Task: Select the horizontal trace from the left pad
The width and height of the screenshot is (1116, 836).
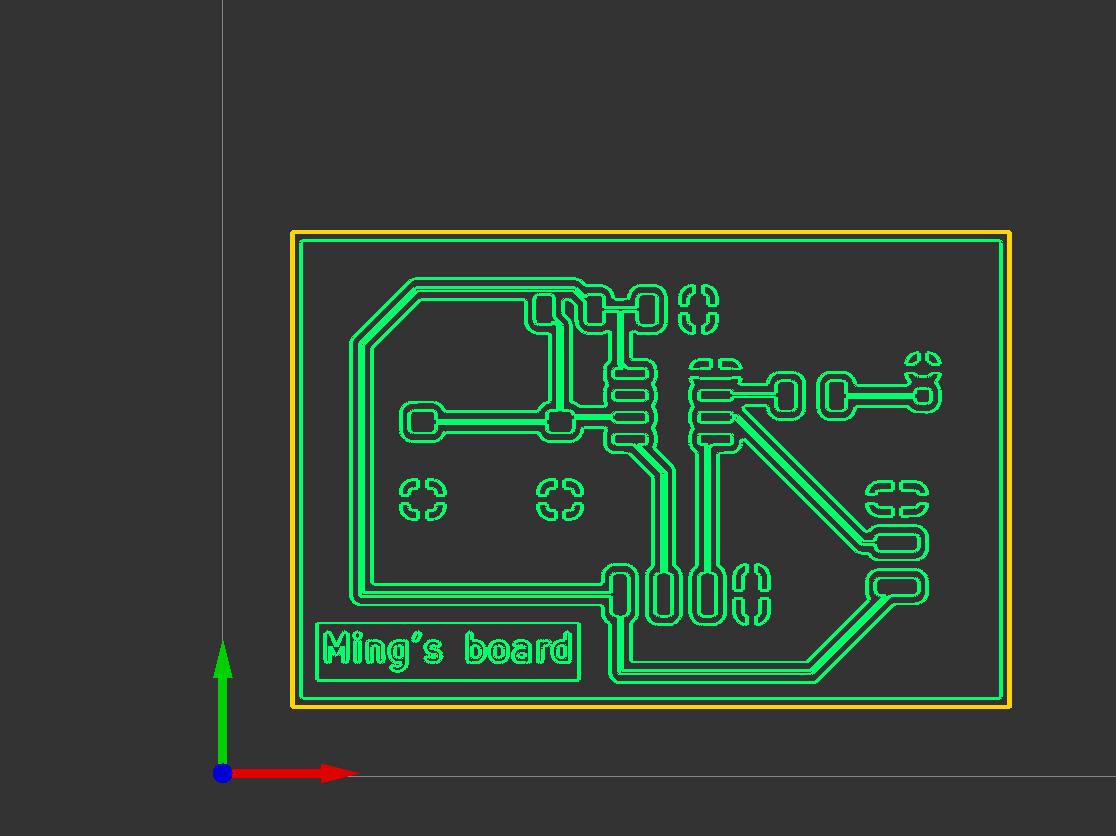Action: coord(490,419)
